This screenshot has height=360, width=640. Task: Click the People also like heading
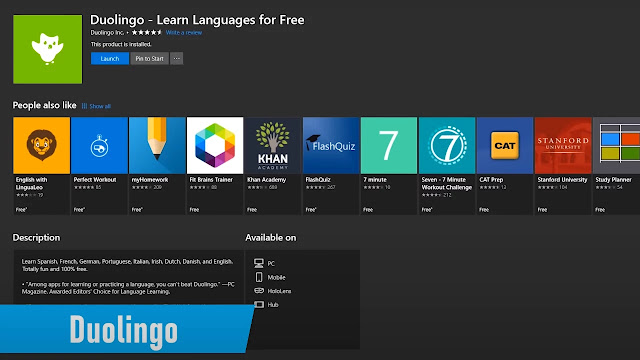pos(44,105)
